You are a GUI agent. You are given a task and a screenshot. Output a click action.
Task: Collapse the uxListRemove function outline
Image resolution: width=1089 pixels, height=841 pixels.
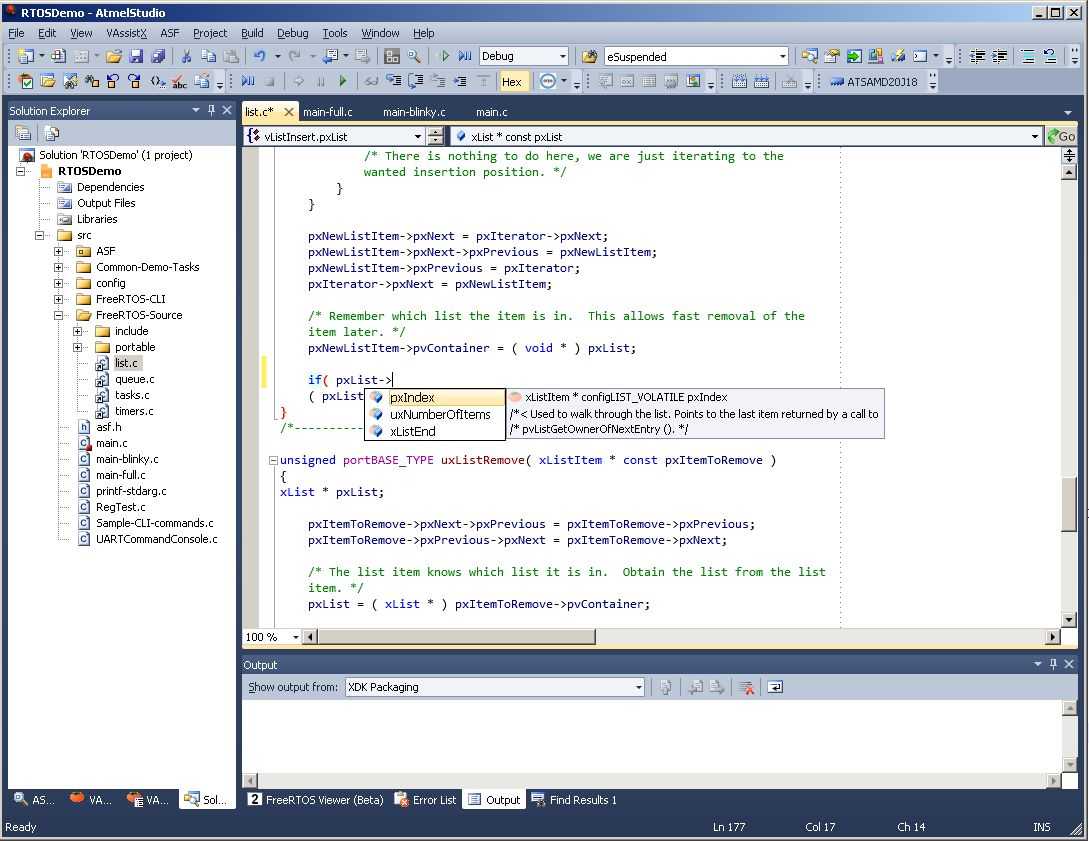tap(273, 460)
